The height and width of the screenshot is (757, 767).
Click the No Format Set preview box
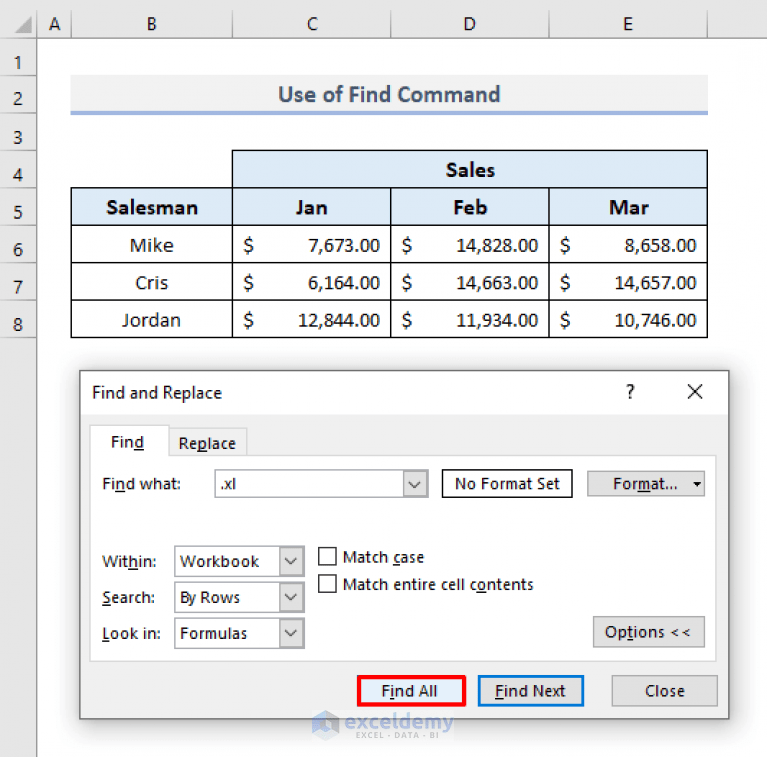point(507,484)
